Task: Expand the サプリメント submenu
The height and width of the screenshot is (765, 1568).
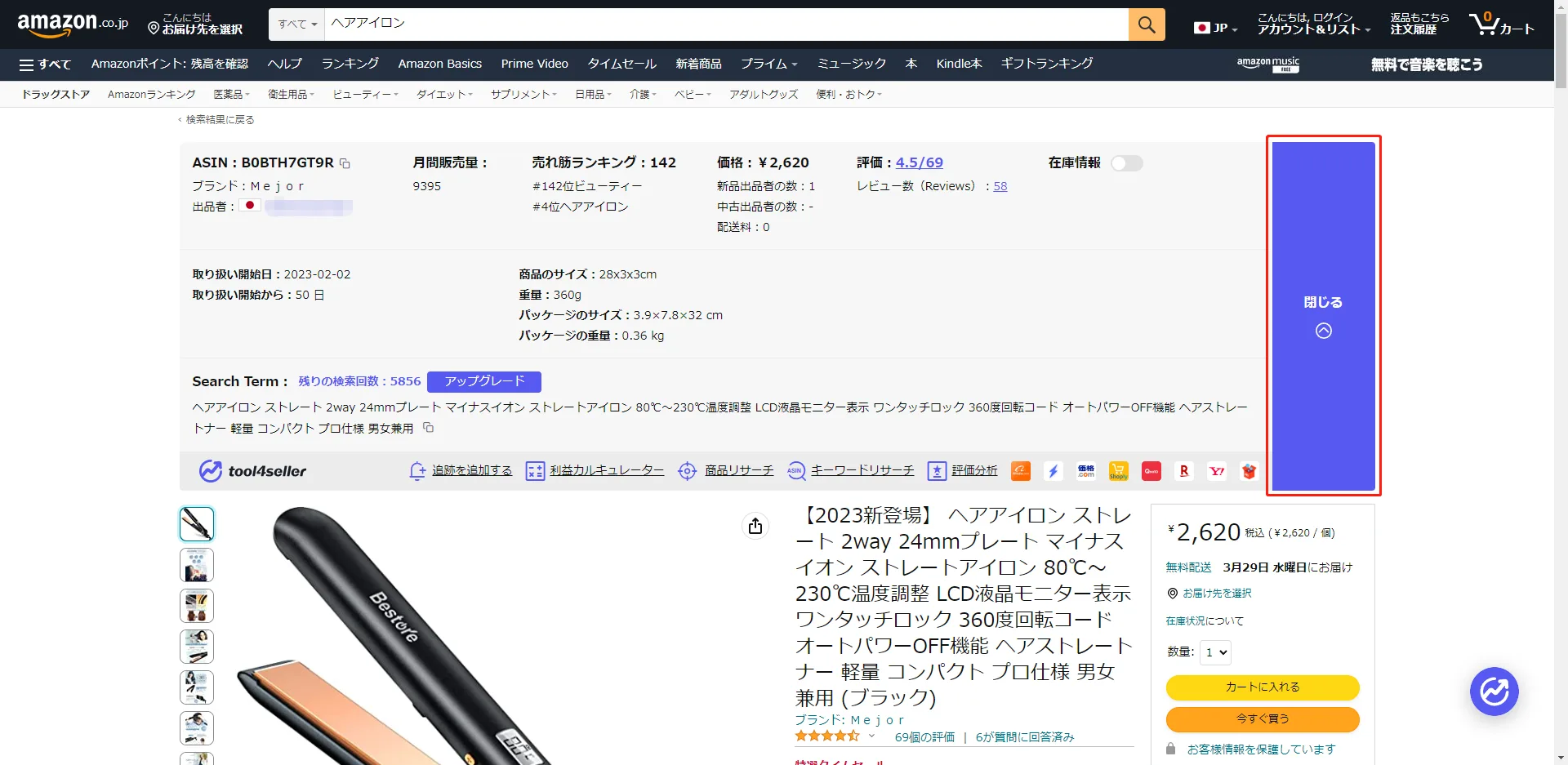Action: point(523,95)
